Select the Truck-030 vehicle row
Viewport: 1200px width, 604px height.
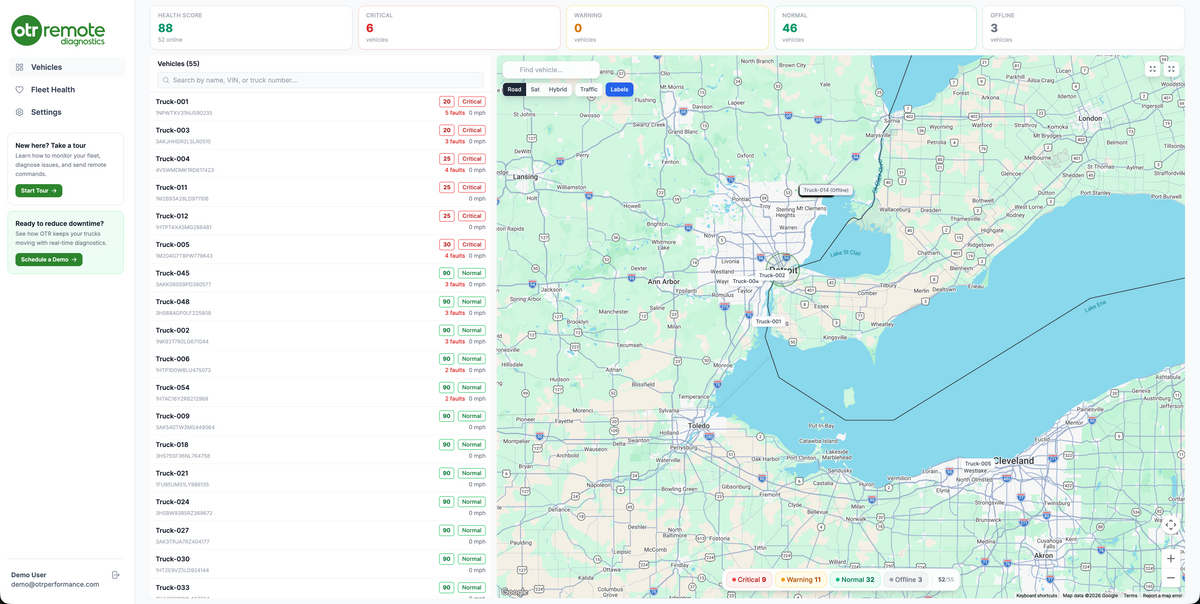(x=320, y=564)
